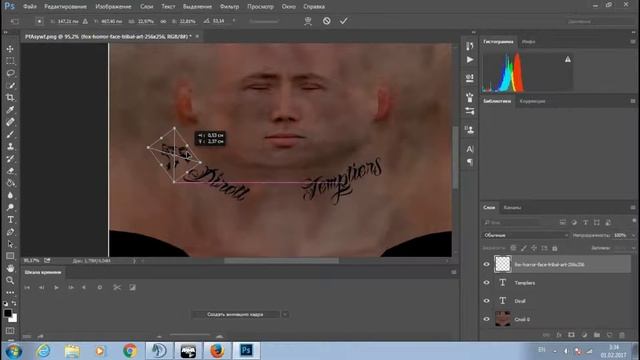Select the Eyedropper tool
This screenshot has height=360, width=640.
click(10, 110)
